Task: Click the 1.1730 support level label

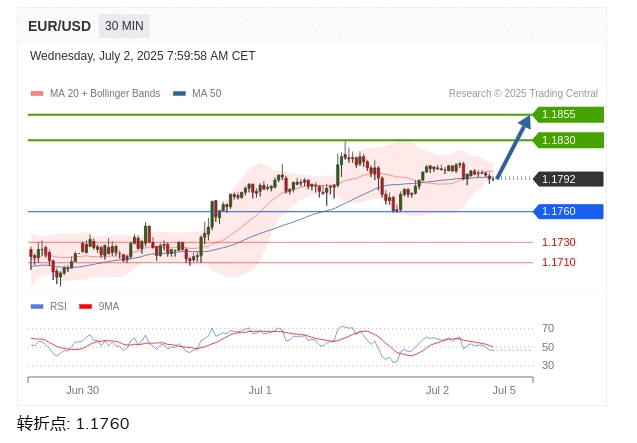Action: coord(559,242)
